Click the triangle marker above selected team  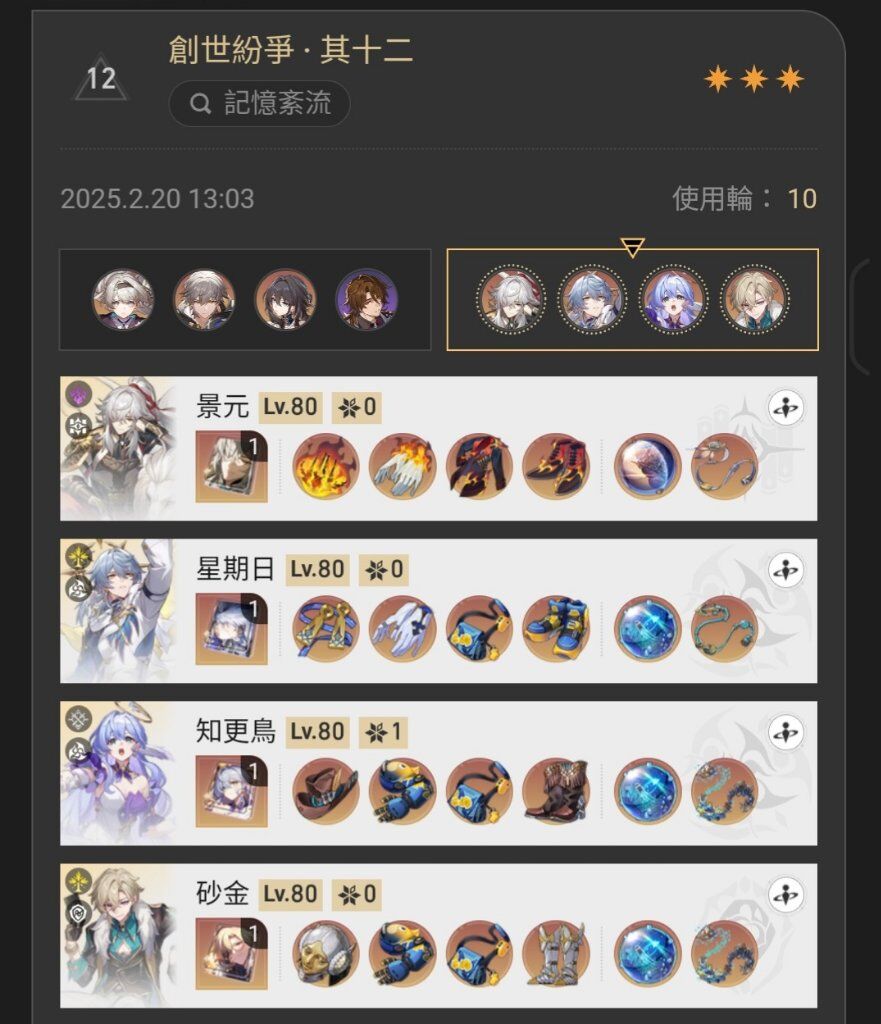point(632,247)
